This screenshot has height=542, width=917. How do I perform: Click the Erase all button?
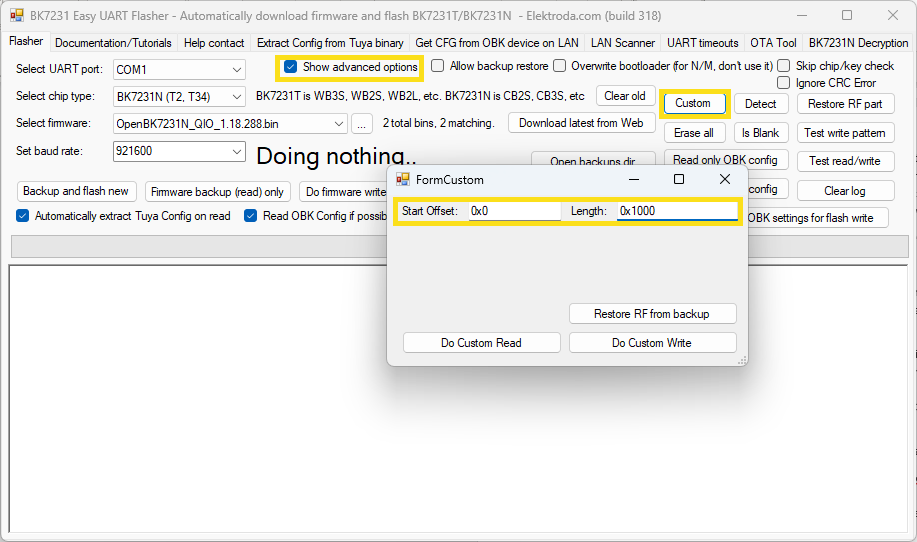(x=694, y=133)
